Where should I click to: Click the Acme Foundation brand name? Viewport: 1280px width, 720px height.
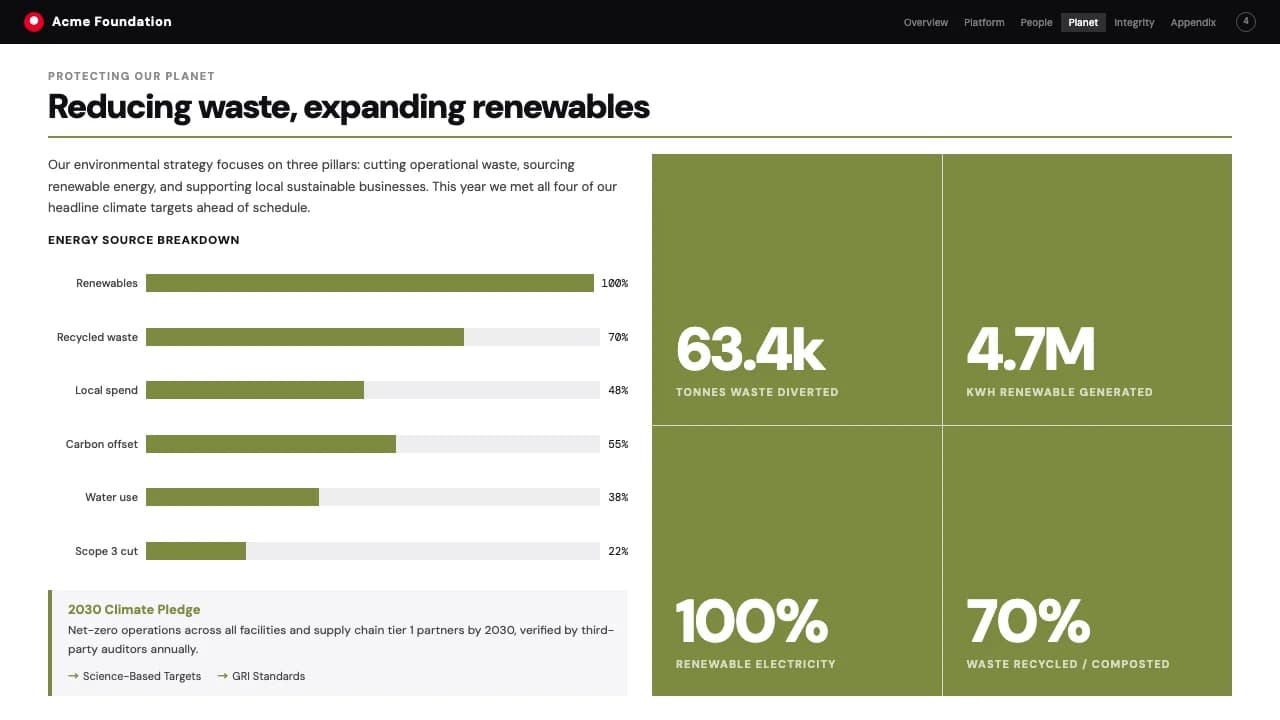pyautogui.click(x=112, y=21)
